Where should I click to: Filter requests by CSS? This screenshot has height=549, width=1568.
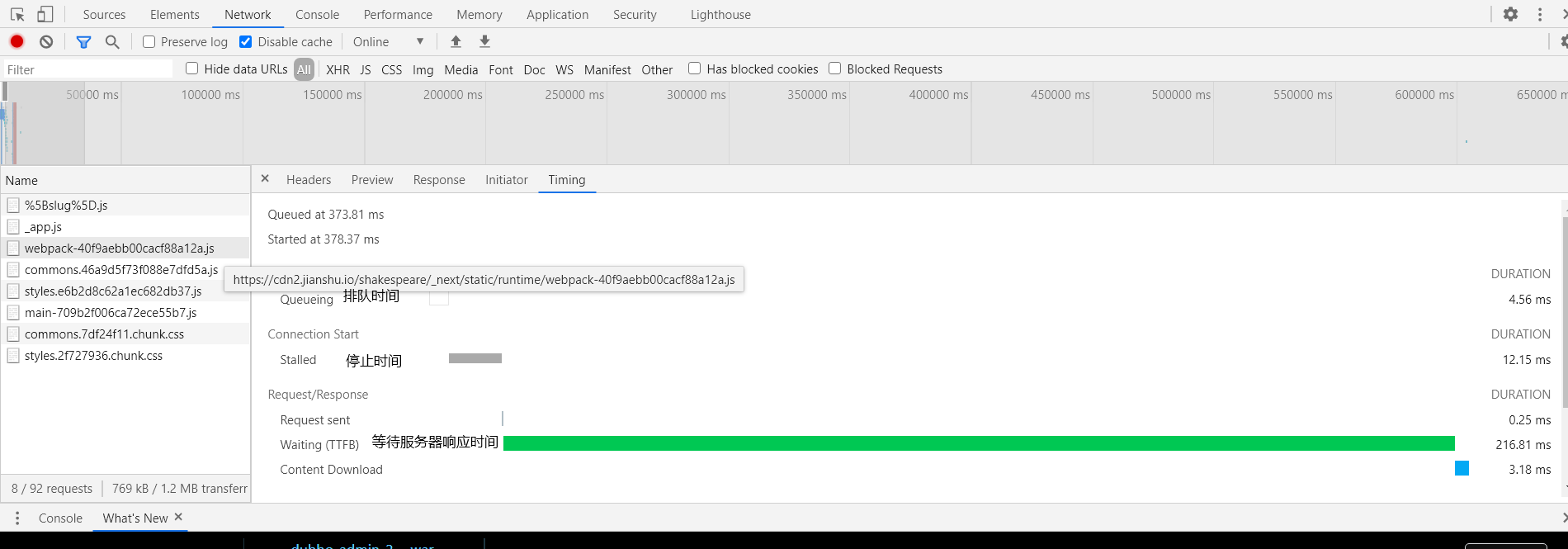392,69
